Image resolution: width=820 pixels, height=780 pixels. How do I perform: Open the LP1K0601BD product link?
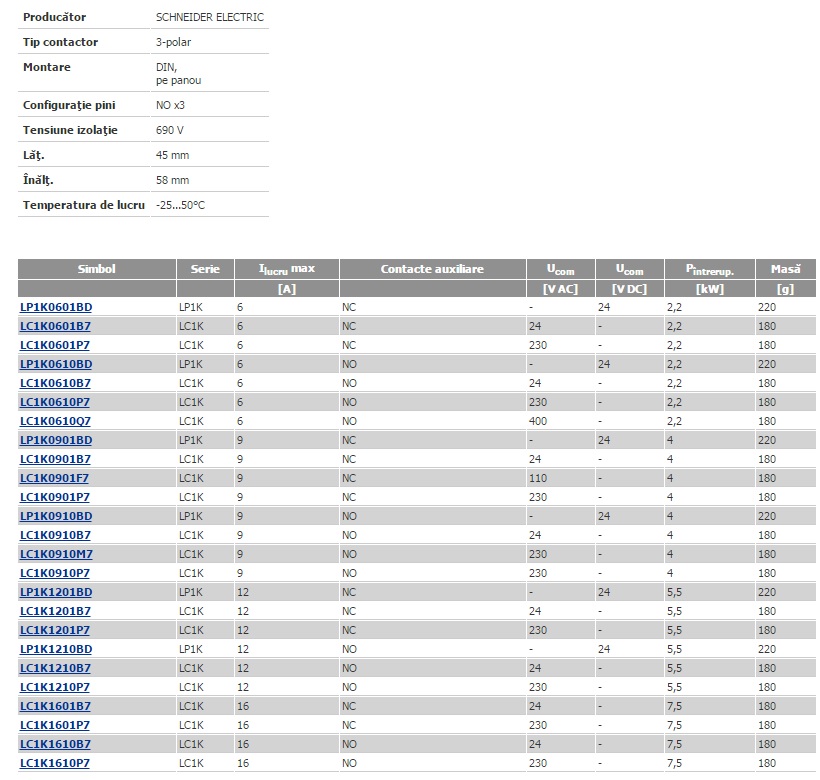56,307
